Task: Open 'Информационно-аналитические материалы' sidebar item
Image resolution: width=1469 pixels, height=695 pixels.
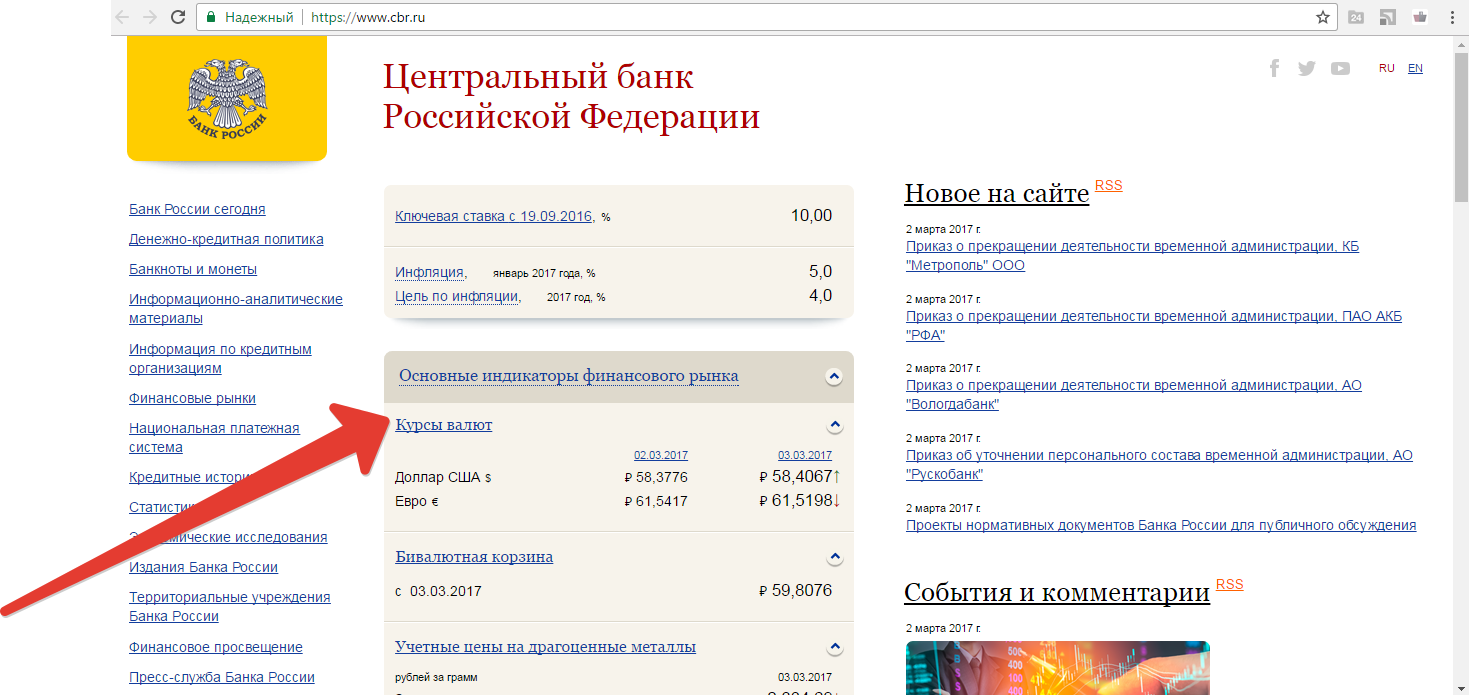Action: [236, 308]
